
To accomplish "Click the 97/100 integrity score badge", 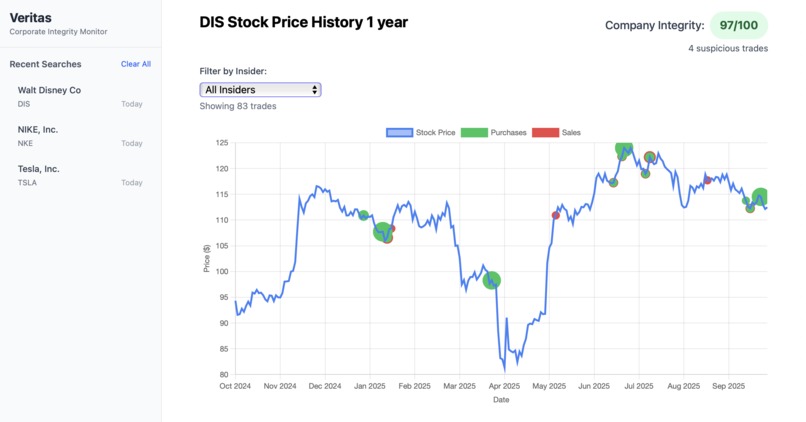I will pos(739,25).
